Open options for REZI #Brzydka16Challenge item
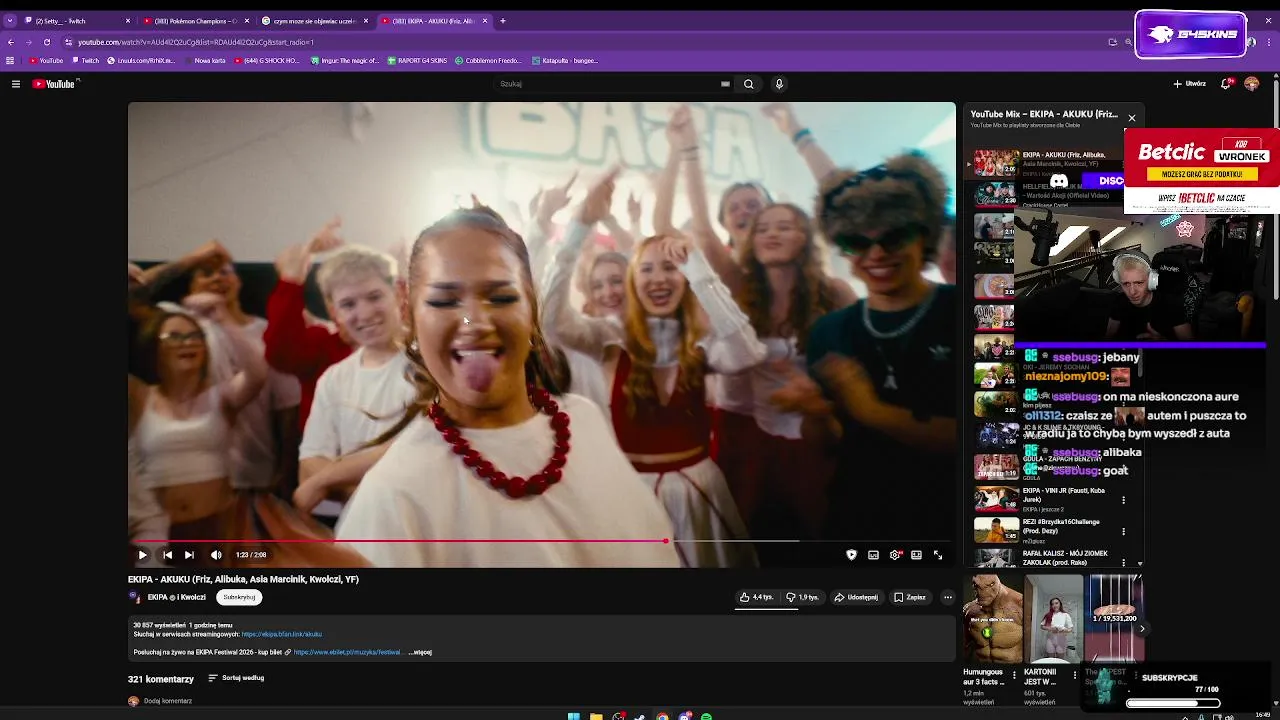 point(1124,531)
